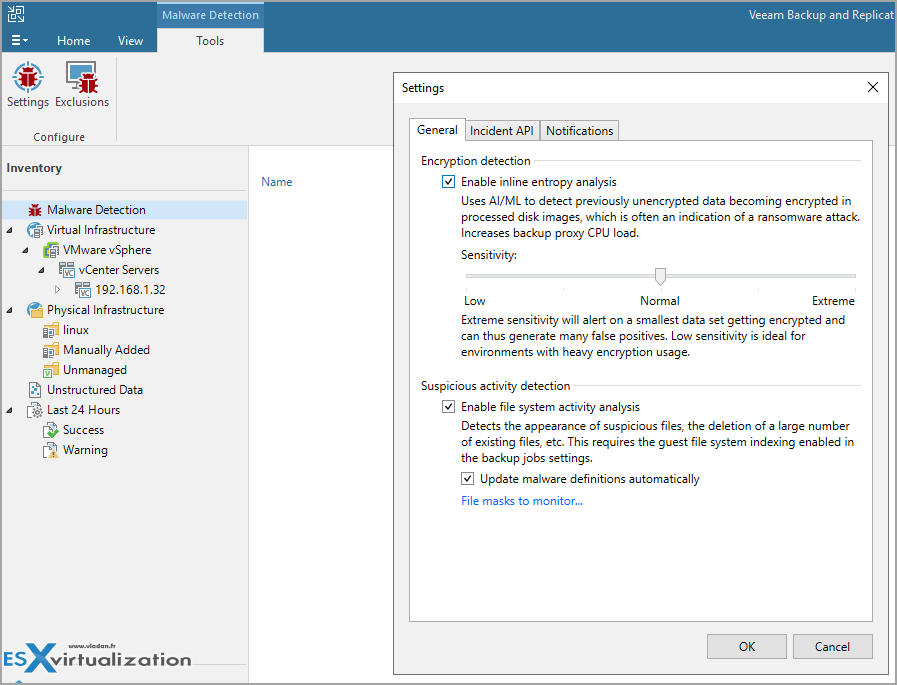Select the vCenter Servers icon

tap(67, 270)
